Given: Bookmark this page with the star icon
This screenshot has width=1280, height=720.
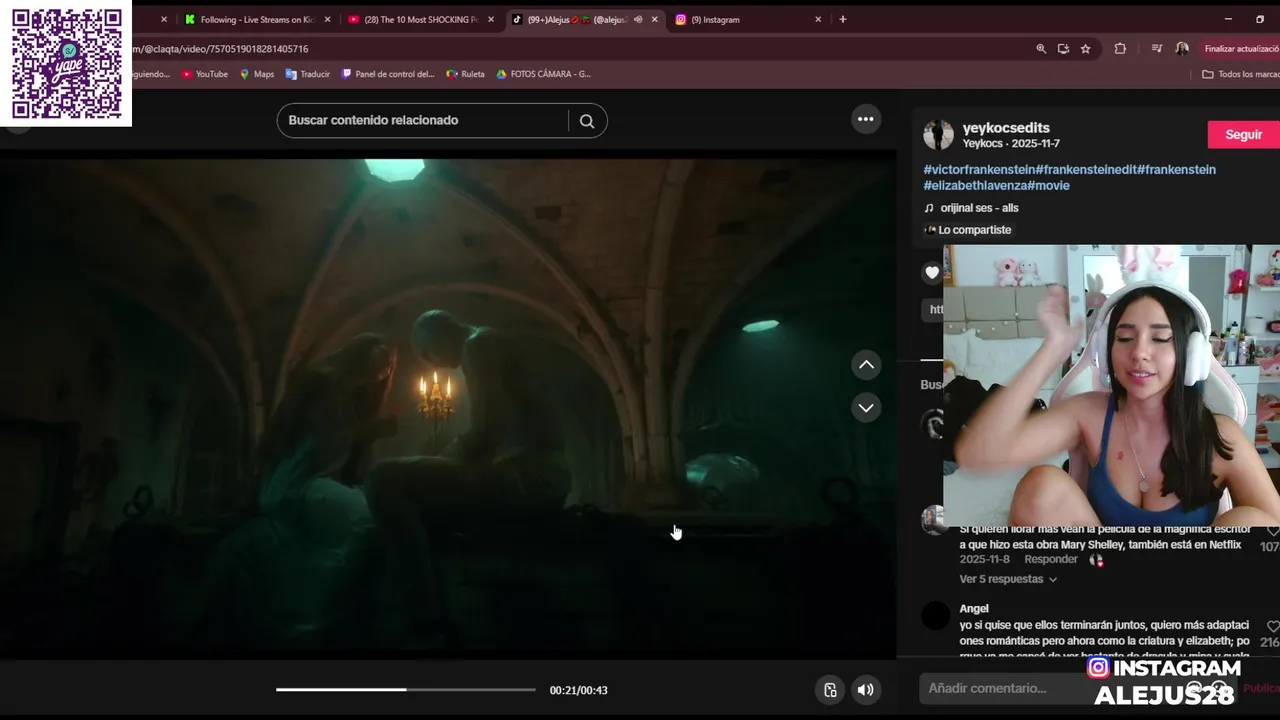Looking at the screenshot, I should [1085, 49].
